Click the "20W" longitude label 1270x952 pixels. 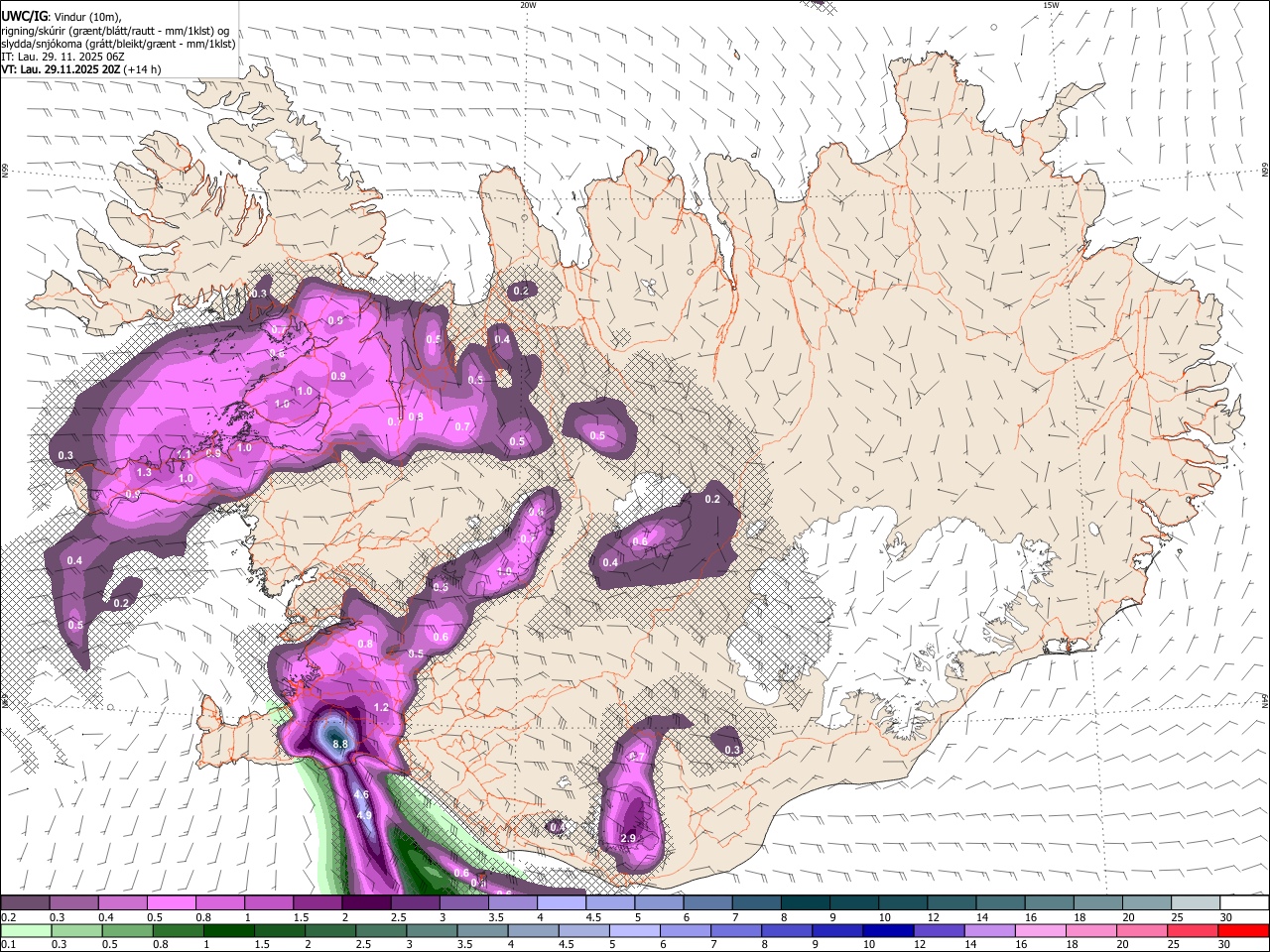528,5
